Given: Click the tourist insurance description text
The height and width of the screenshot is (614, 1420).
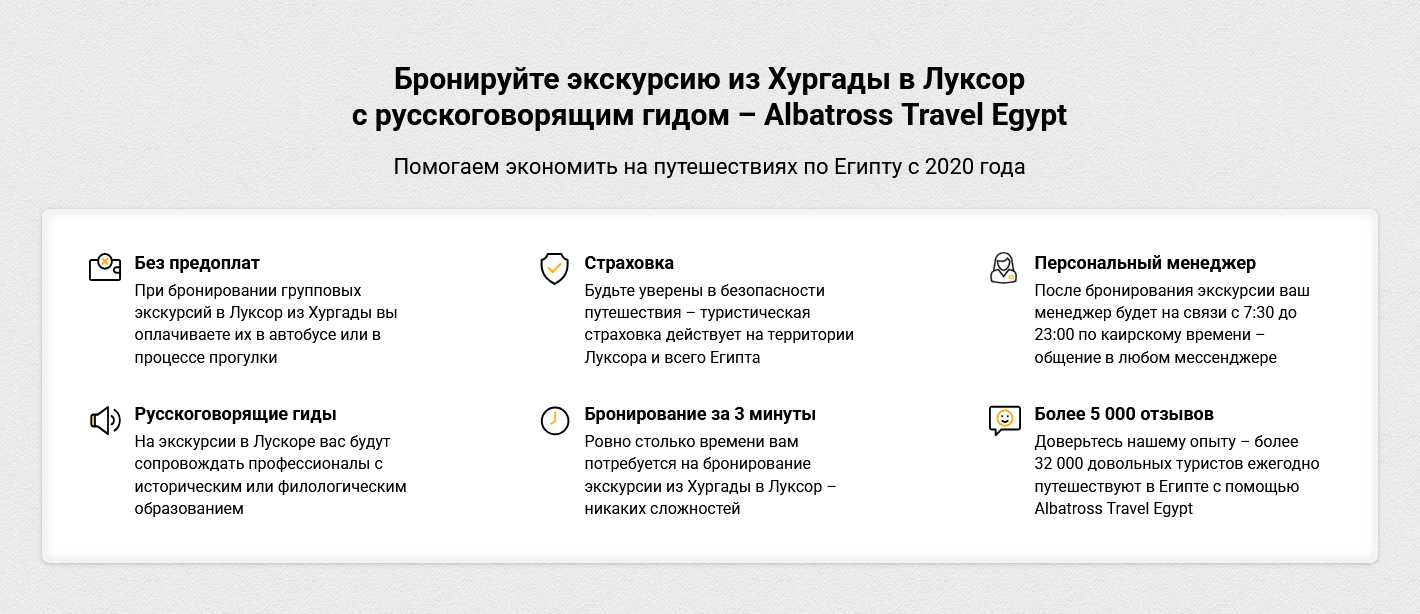Looking at the screenshot, I should click(x=718, y=324).
